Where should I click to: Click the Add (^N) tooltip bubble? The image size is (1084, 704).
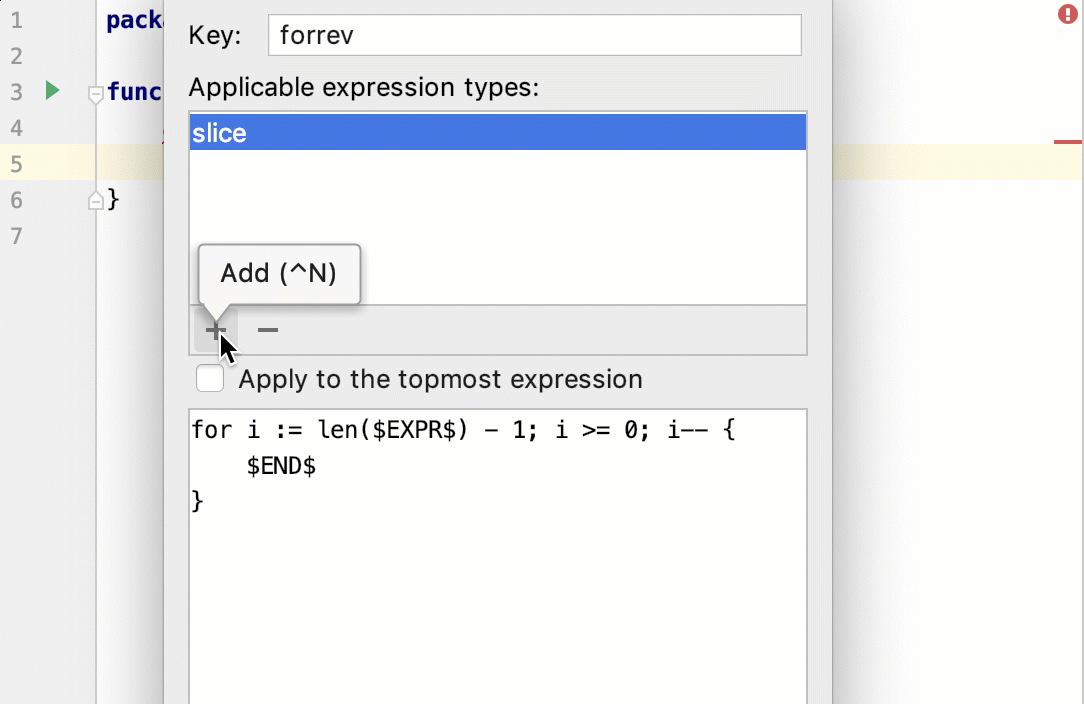pos(278,273)
